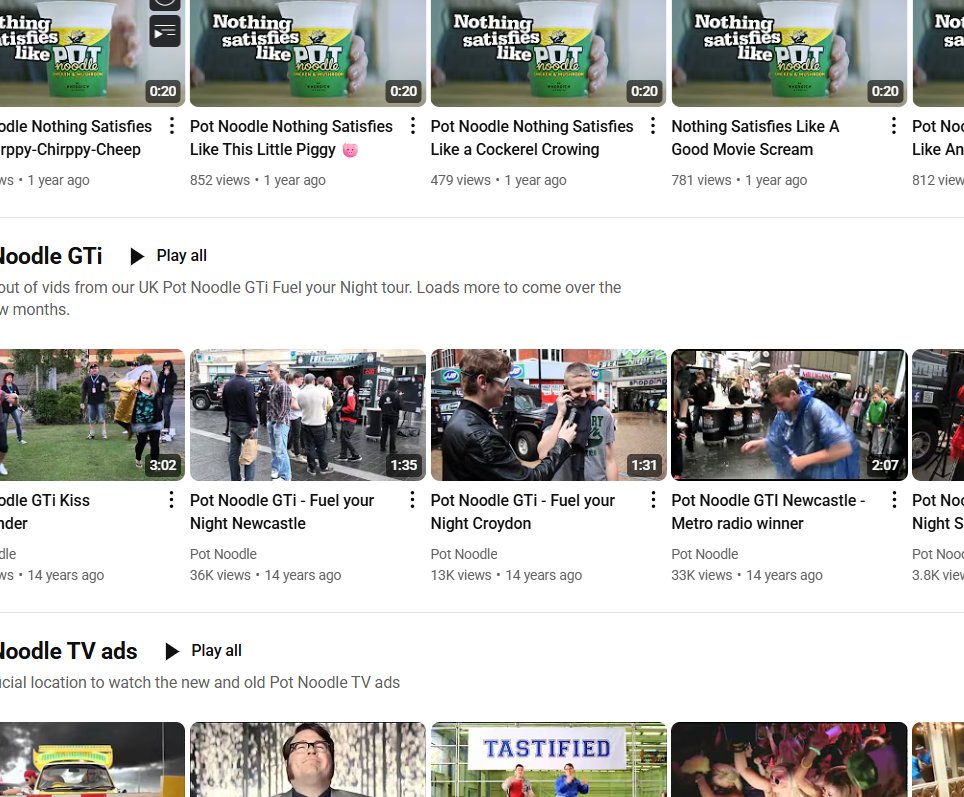Viewport: 964px width, 797px height.
Task: Click the GTi Fuel your Night tour description
Action: click(x=310, y=298)
